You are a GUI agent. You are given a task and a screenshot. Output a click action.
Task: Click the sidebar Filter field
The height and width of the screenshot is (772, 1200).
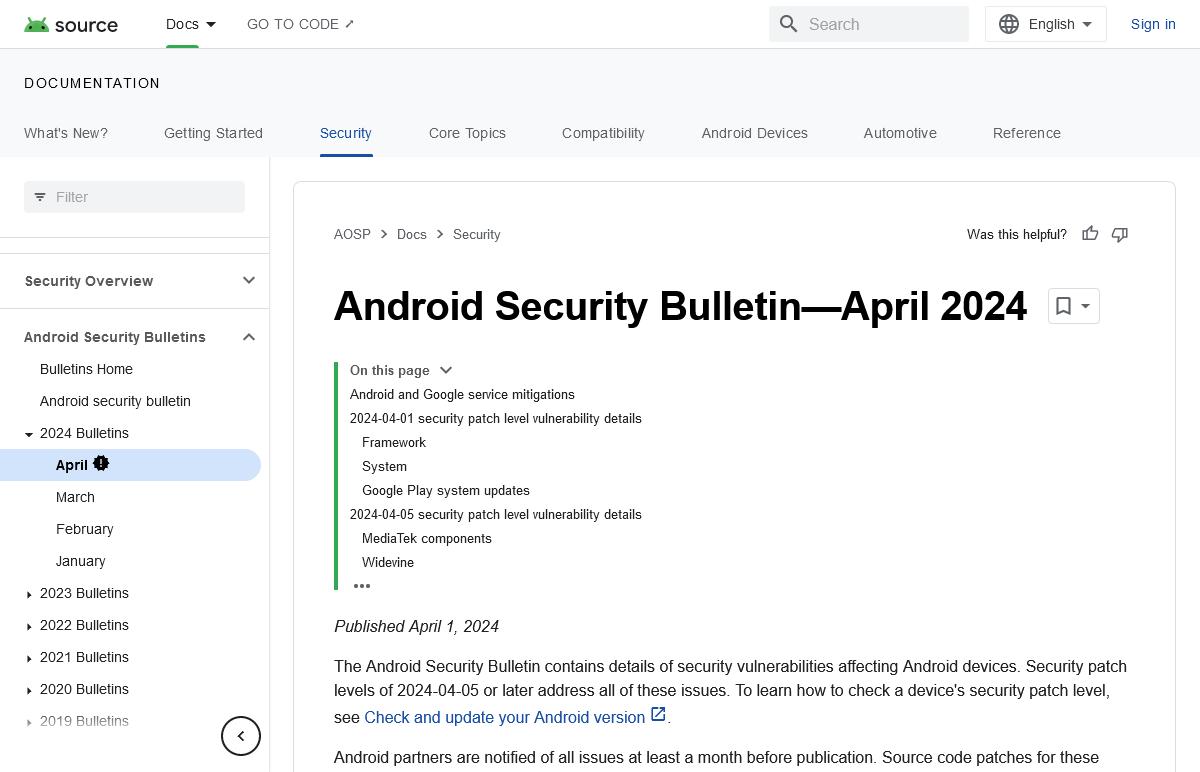coord(134,197)
